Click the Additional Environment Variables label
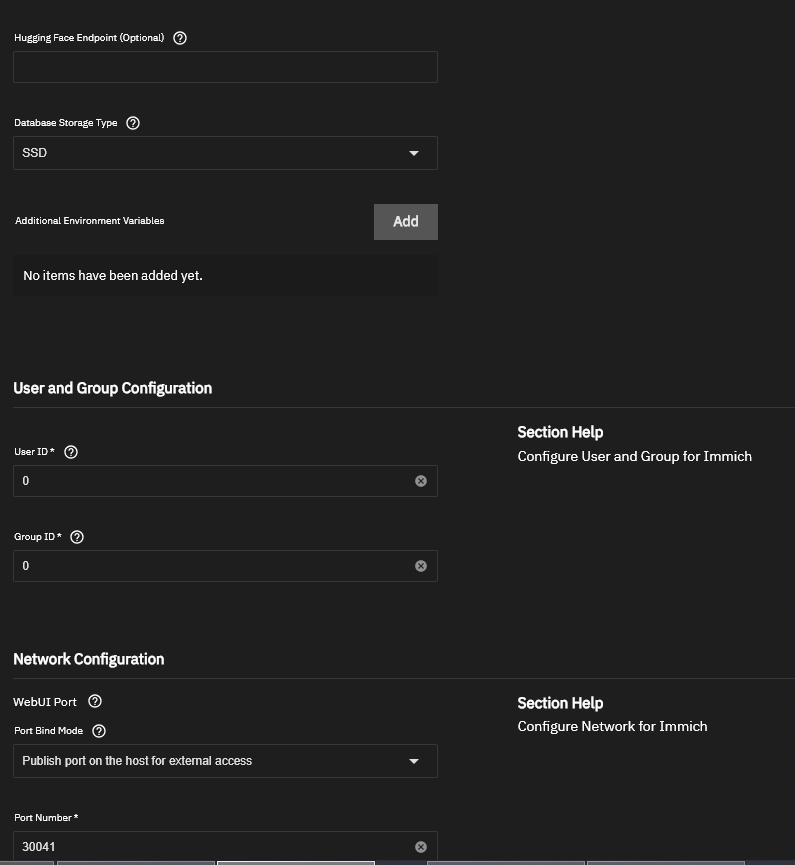The image size is (795, 865). [x=89, y=221]
